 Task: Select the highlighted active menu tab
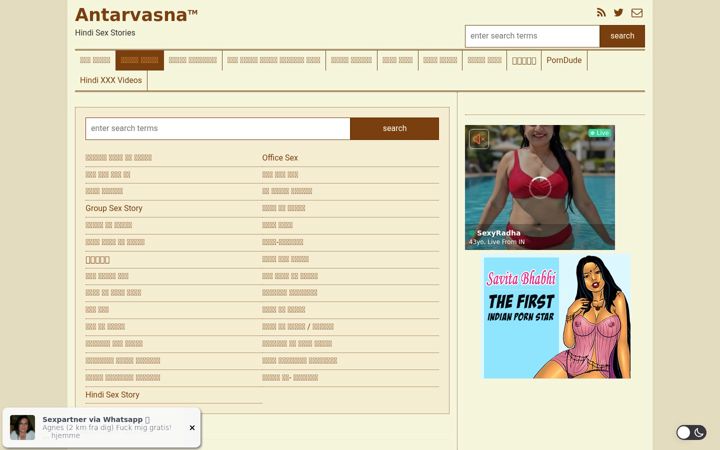140,60
